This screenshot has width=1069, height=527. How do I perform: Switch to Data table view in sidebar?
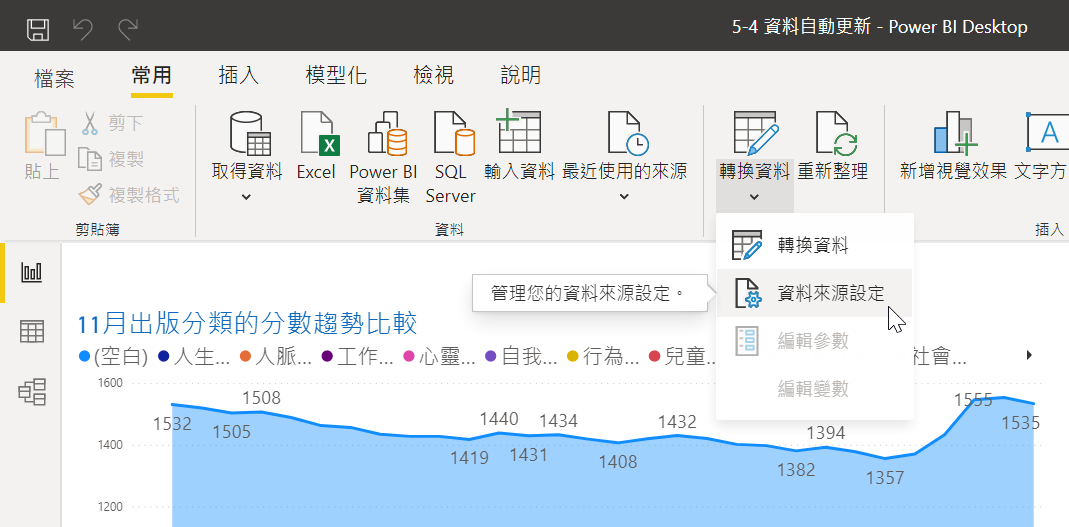coord(32,332)
